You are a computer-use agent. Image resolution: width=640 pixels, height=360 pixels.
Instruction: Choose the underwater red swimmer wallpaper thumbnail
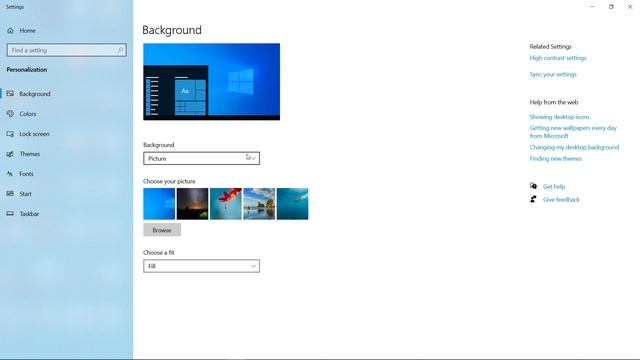[226, 204]
